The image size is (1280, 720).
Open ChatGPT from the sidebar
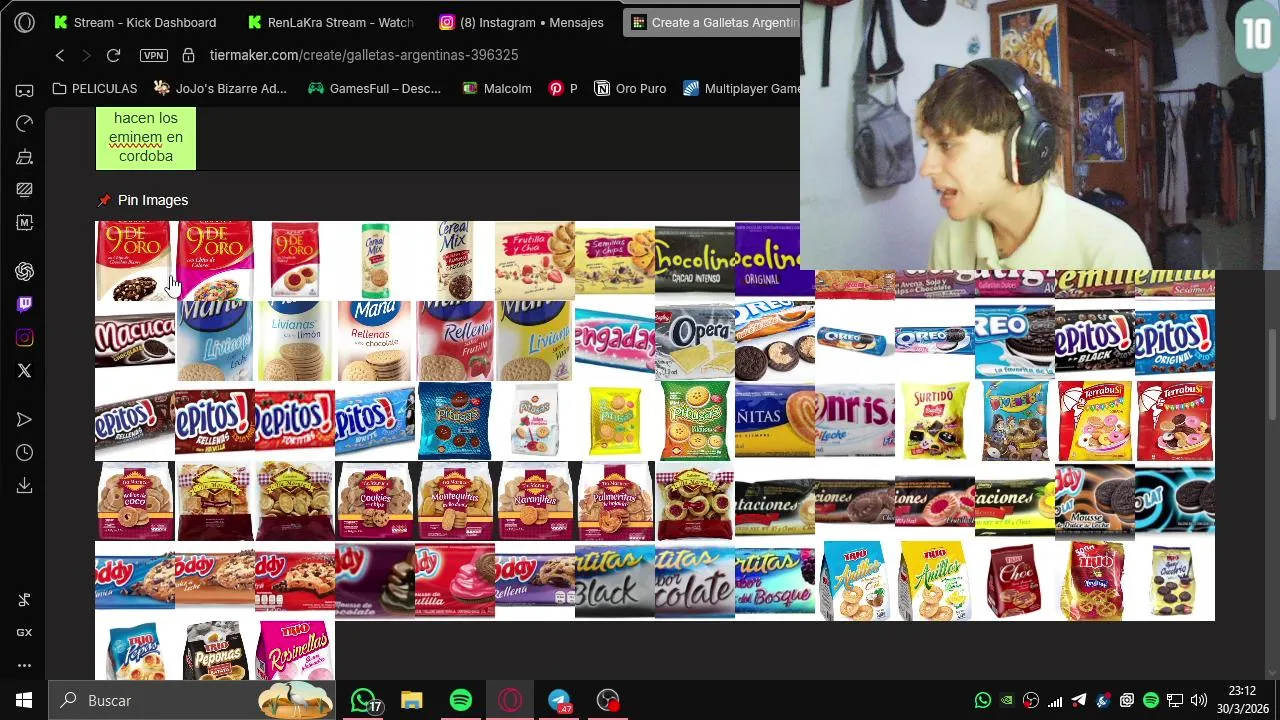coord(24,271)
